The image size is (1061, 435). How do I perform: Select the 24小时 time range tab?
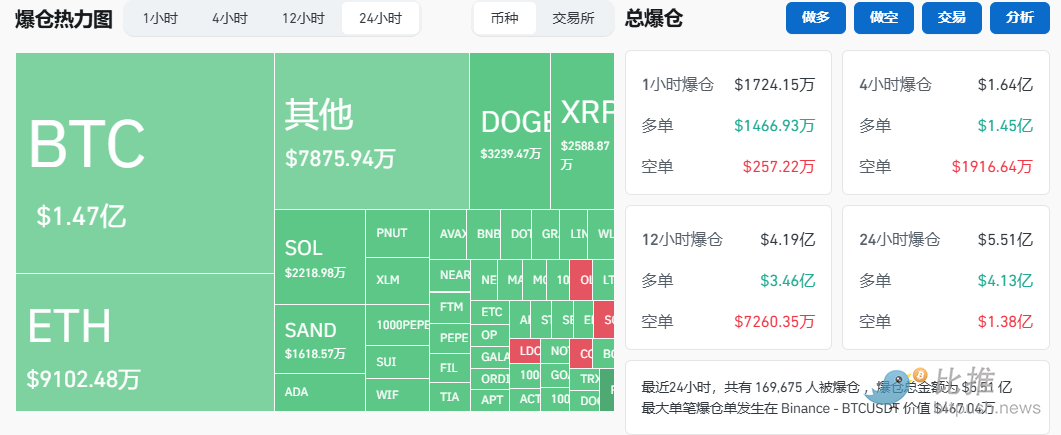tap(380, 18)
